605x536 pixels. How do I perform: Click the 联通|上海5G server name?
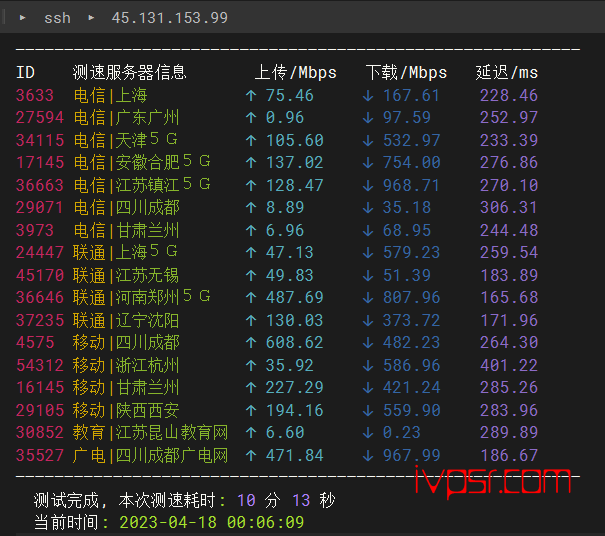coord(125,252)
